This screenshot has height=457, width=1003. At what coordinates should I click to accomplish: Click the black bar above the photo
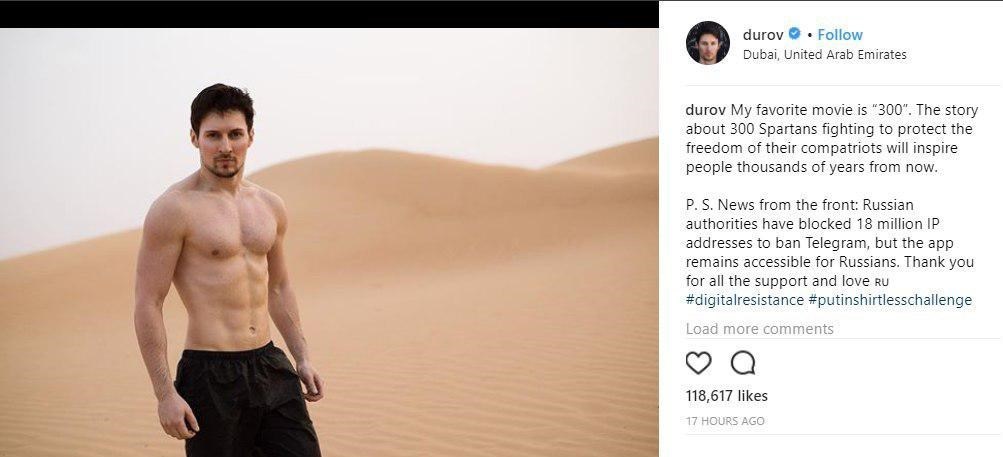click(x=329, y=14)
